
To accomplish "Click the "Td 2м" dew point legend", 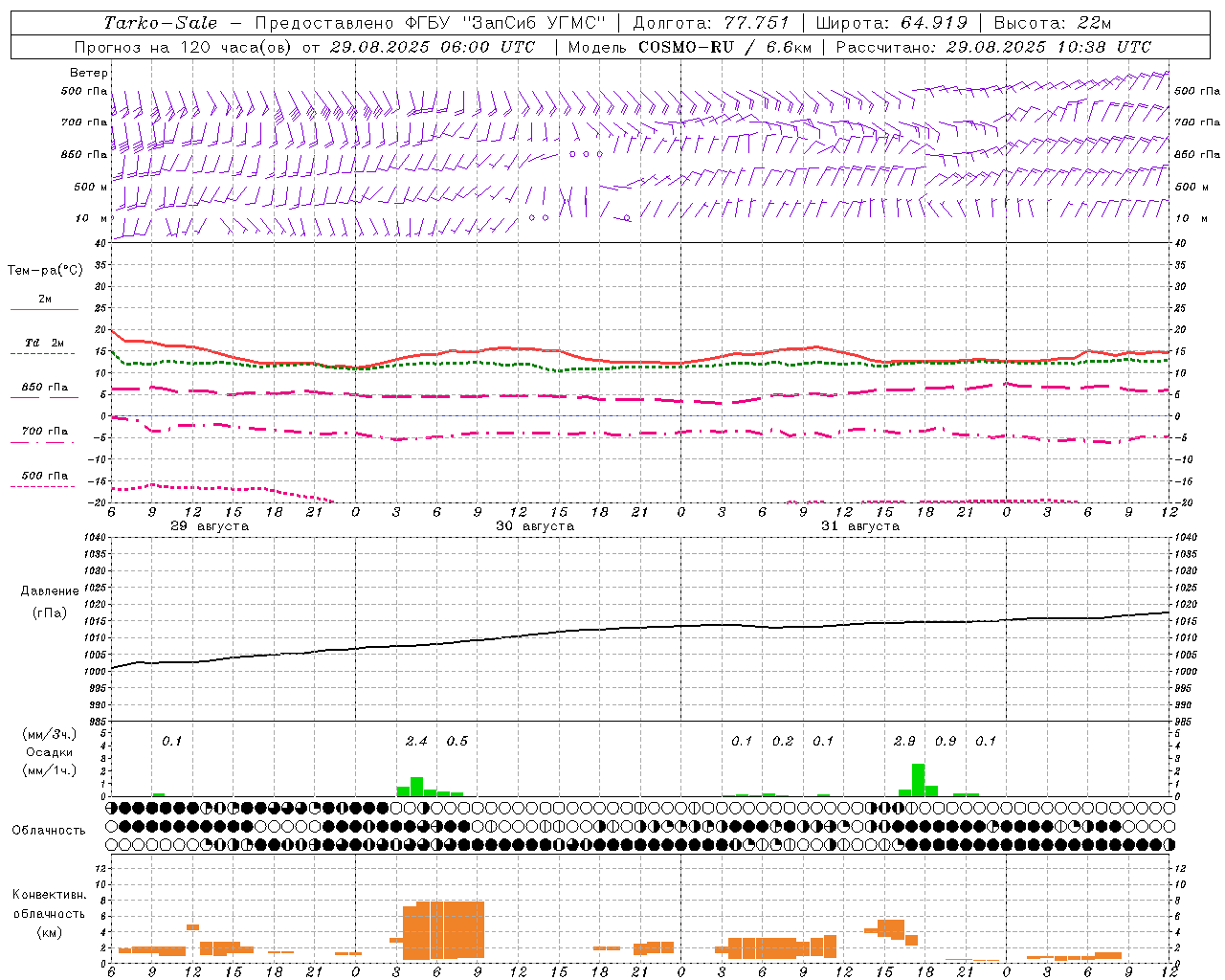I will (x=44, y=343).
